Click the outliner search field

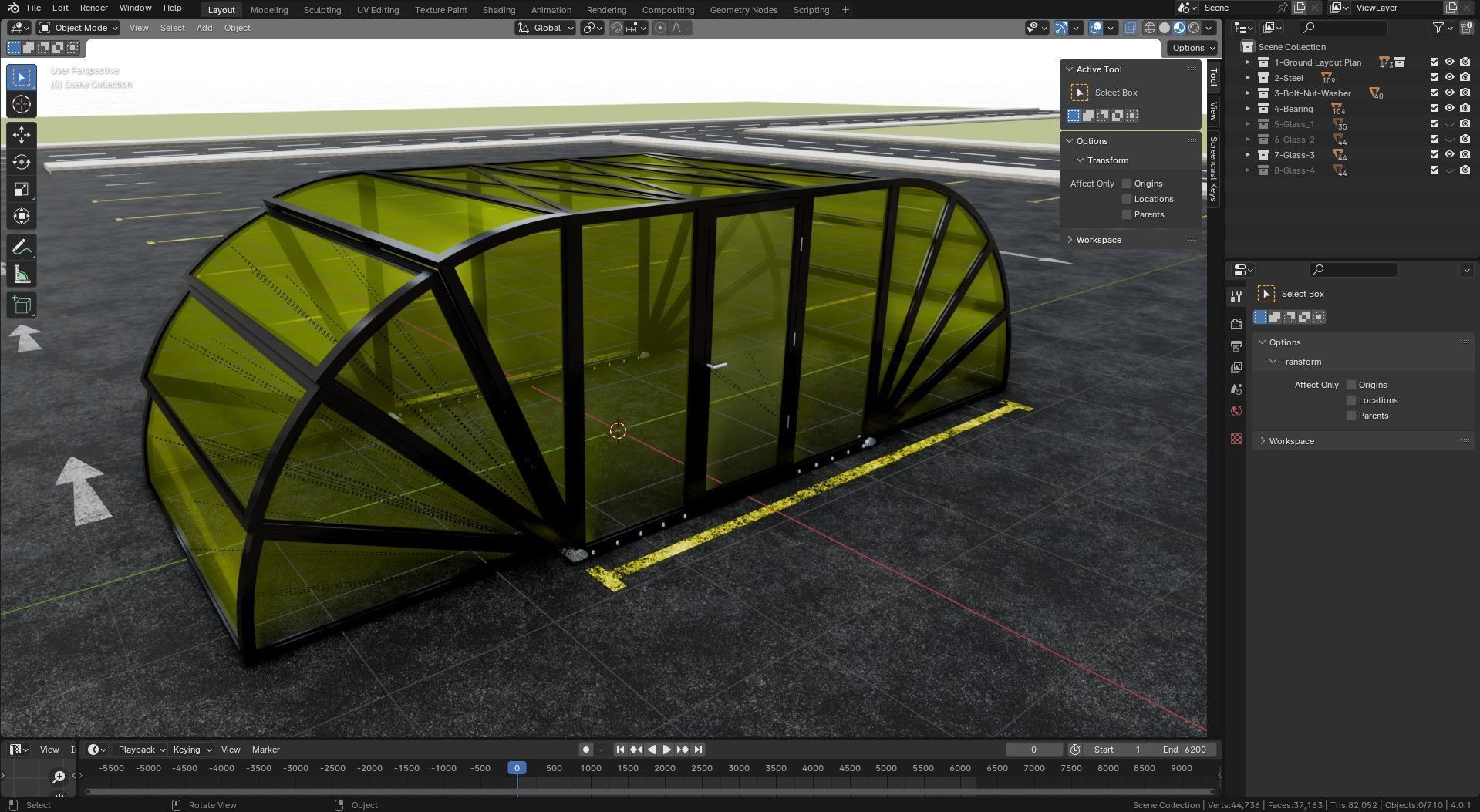[1343, 28]
